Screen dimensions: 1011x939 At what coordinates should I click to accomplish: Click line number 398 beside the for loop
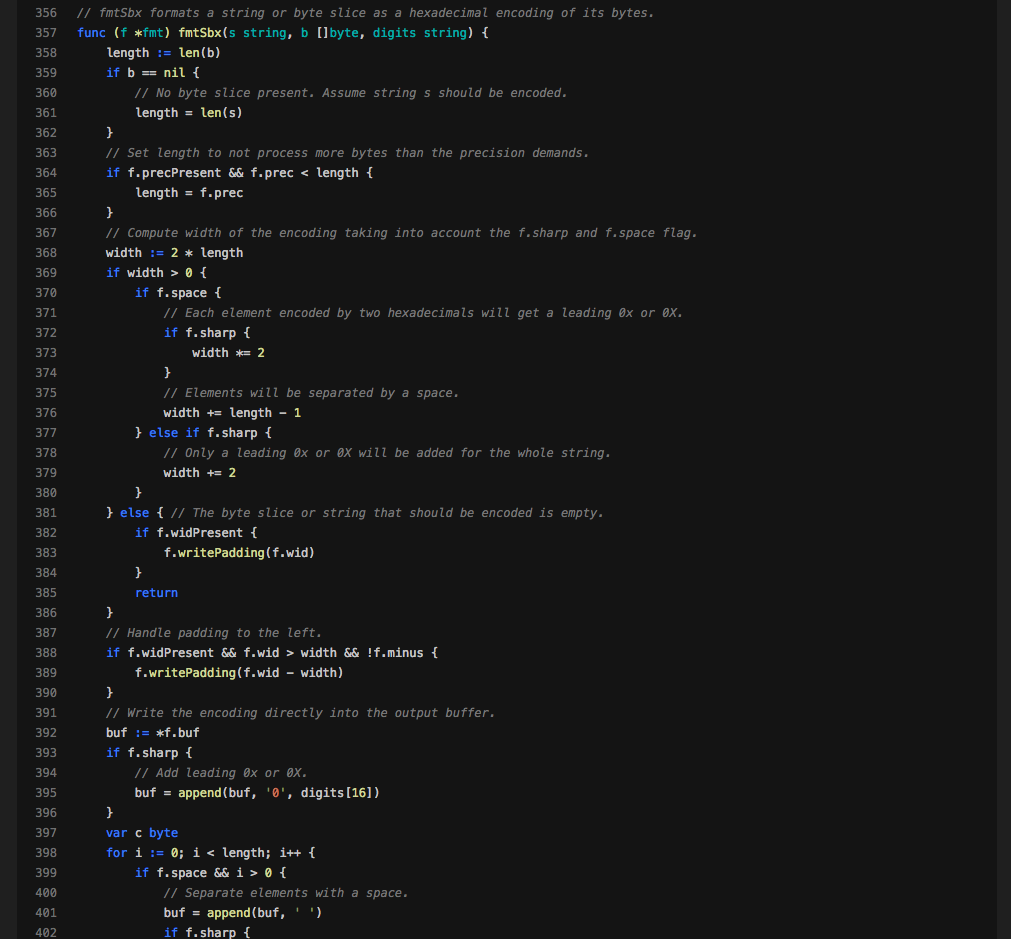(x=46, y=852)
